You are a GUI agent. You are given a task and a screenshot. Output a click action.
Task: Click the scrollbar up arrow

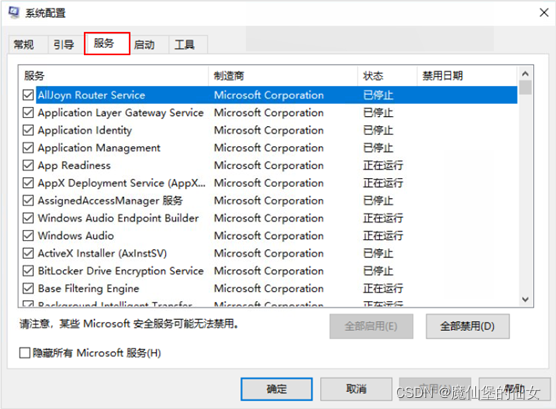tap(526, 74)
